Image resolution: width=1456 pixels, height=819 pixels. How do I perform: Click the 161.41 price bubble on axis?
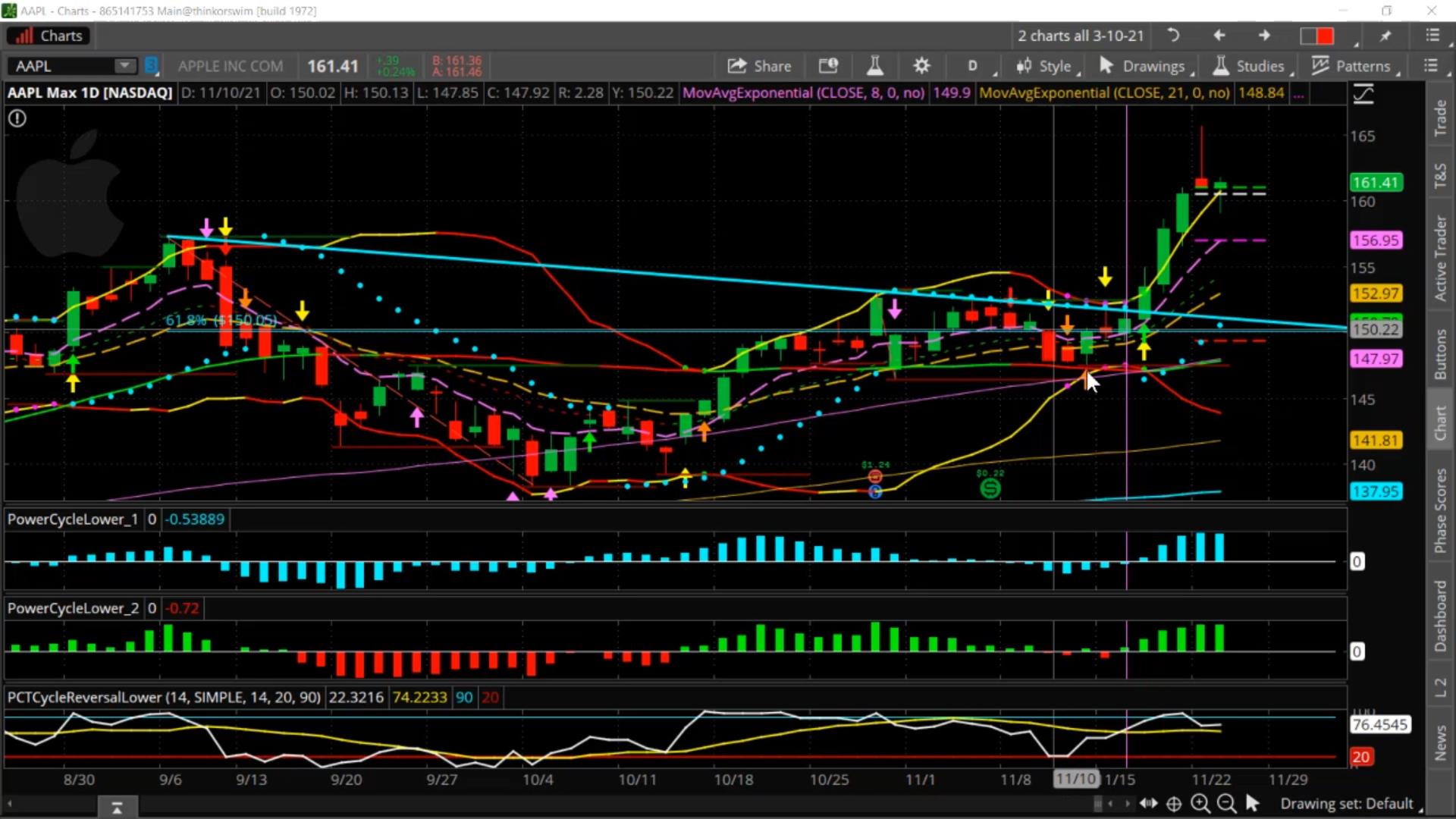(1376, 183)
